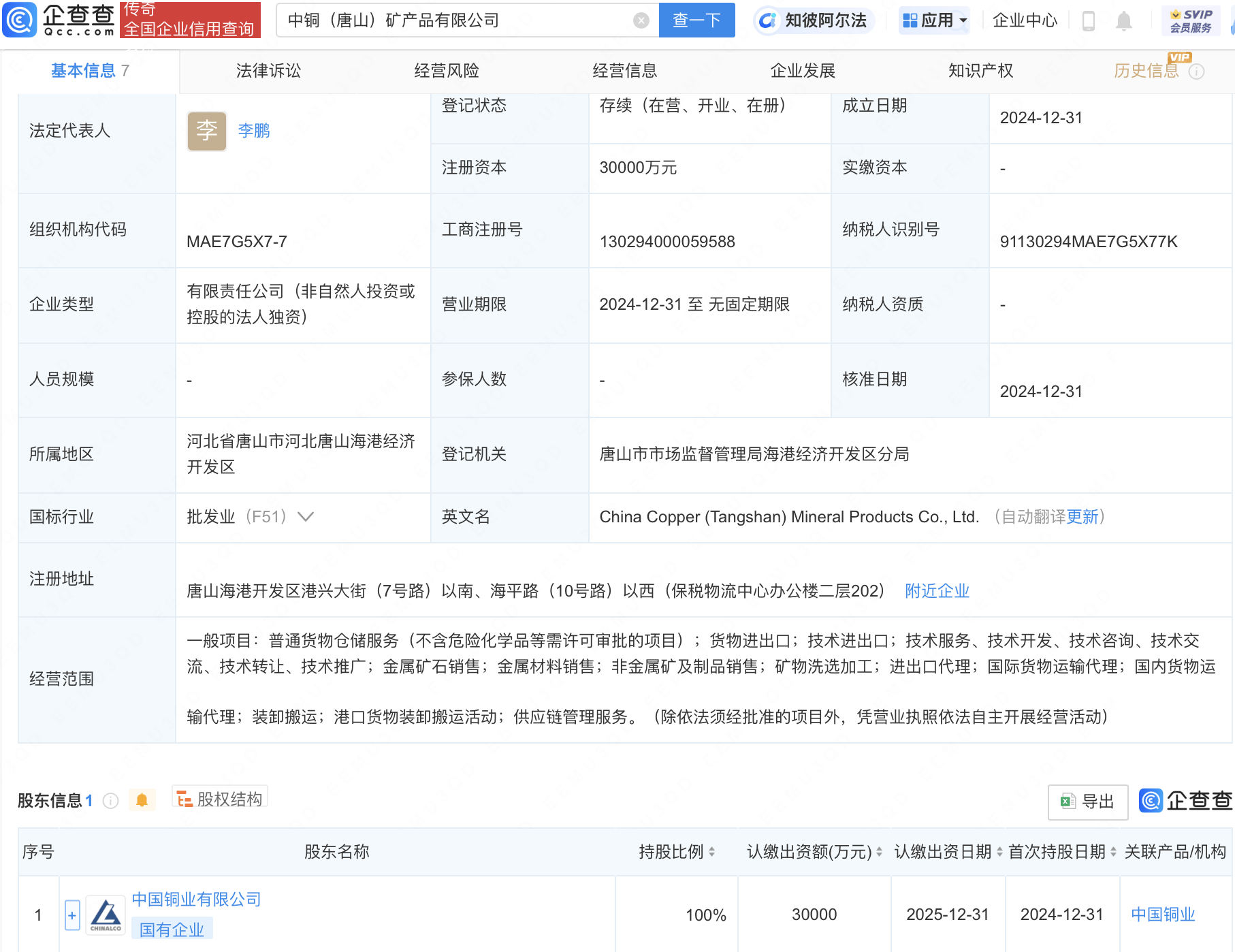
Task: Switch to 经营风险 tab
Action: coord(447,71)
